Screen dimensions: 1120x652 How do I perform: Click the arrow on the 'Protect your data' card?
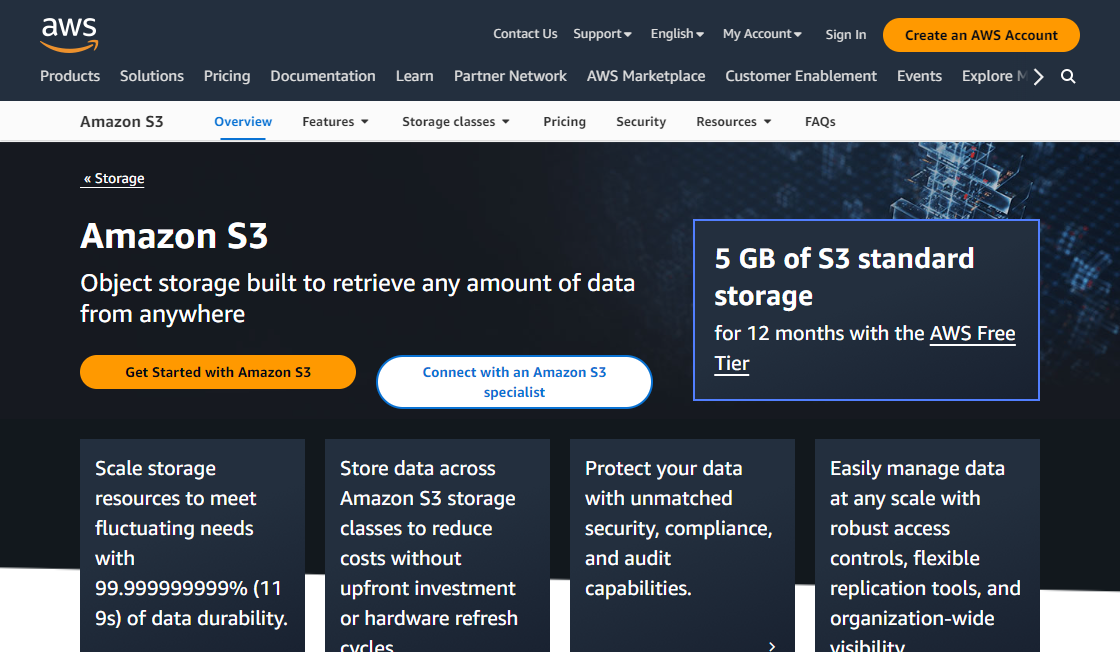pyautogui.click(x=772, y=646)
